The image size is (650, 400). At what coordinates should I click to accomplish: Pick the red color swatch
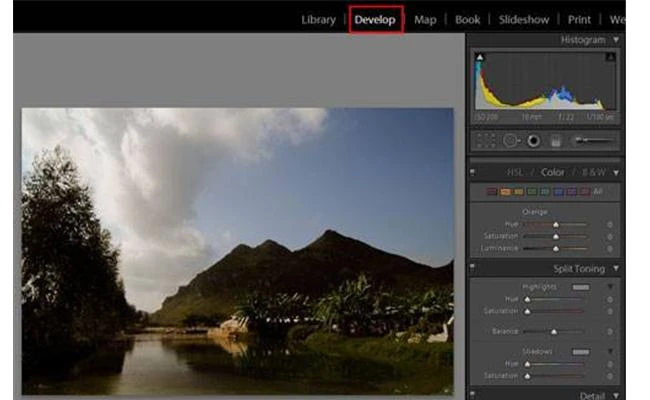(492, 192)
